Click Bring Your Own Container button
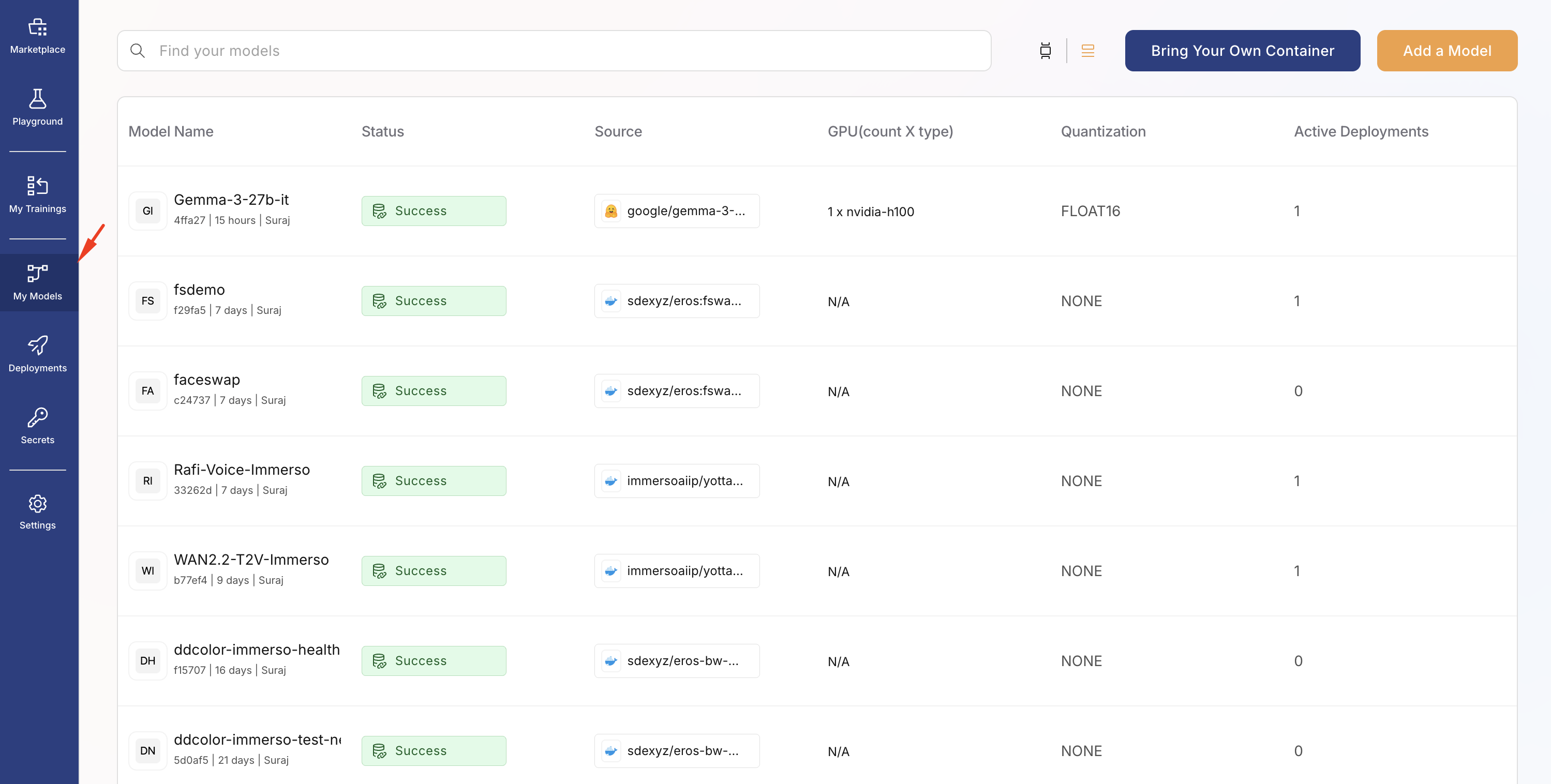Image resolution: width=1551 pixels, height=784 pixels. point(1242,51)
